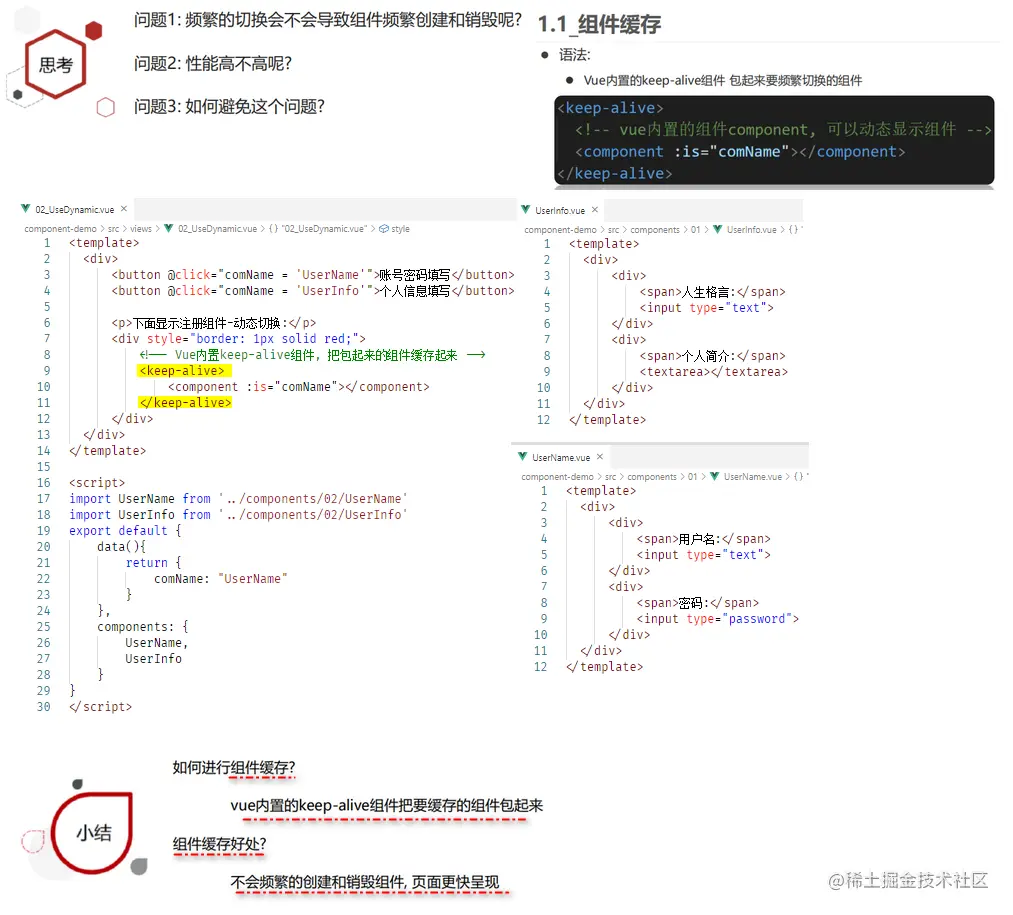
Task: Click 'views' in the 02_UseDynamic breadcrumb
Action: [141, 228]
